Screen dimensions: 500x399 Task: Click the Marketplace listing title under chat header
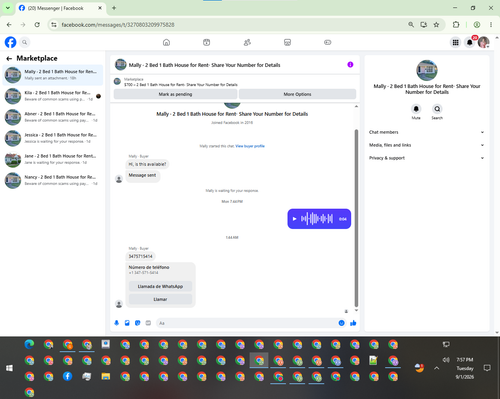coord(181,85)
